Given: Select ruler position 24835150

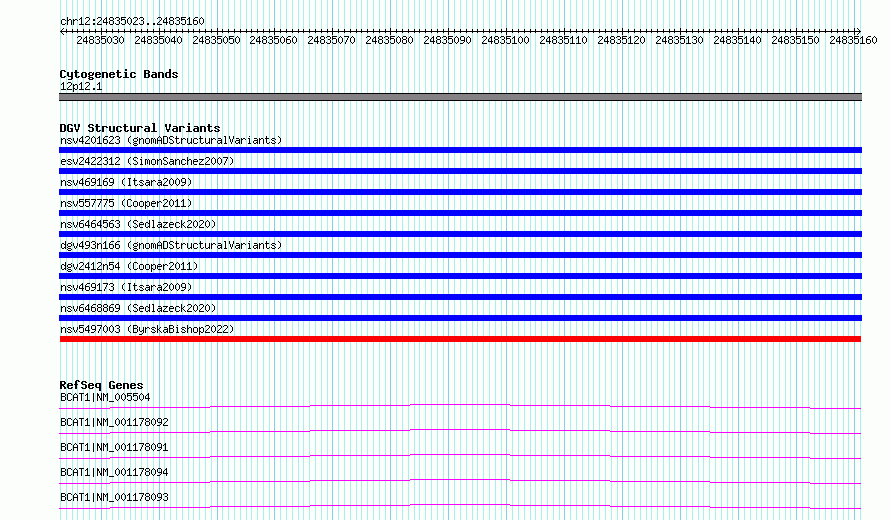Looking at the screenshot, I should tap(795, 40).
